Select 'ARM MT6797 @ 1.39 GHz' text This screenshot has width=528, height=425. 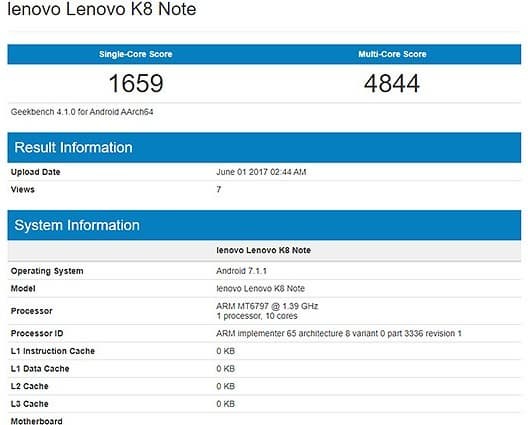(267, 306)
